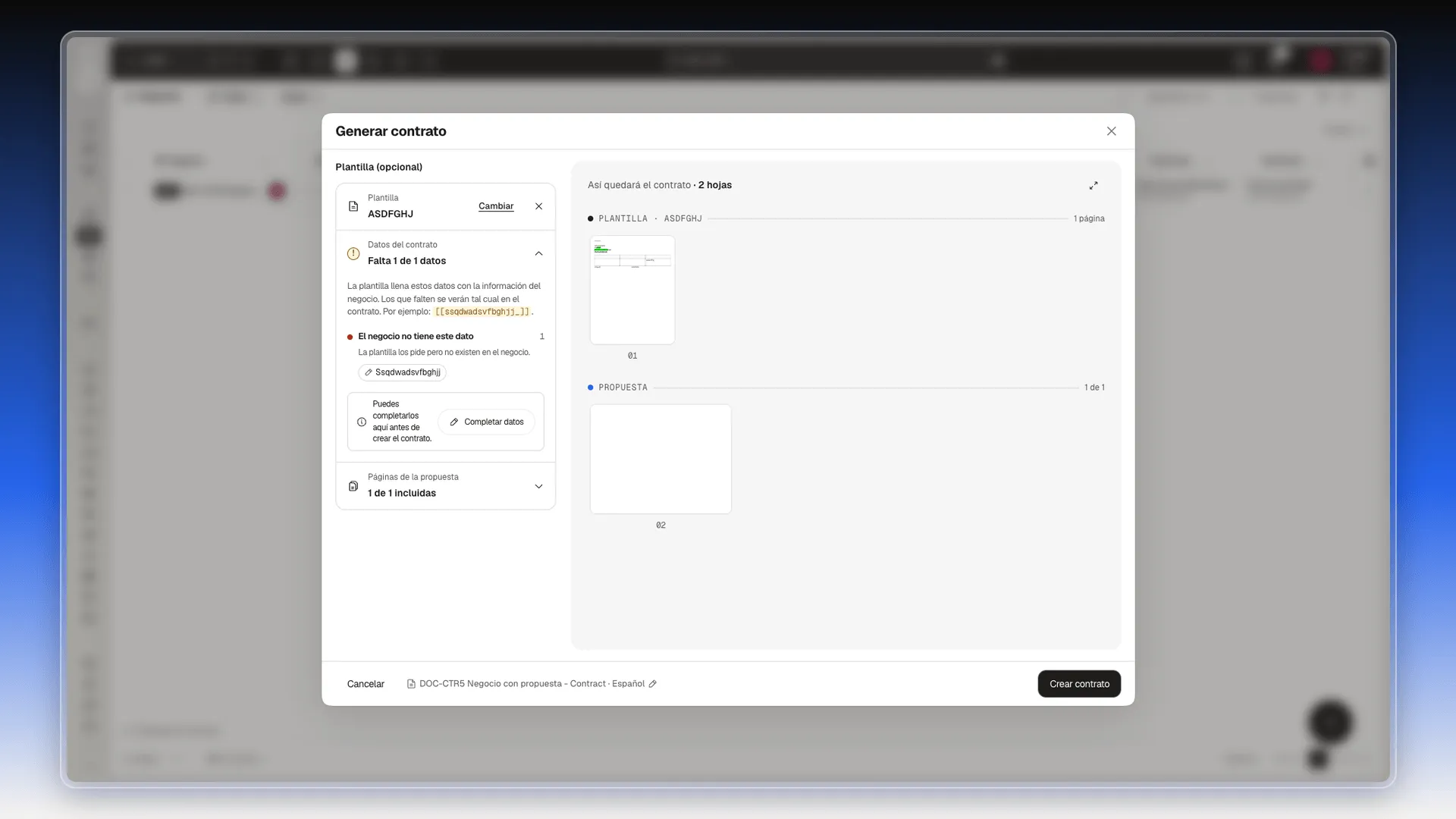Click the pages icon beside Páginas de la propuesta
1456x819 pixels.
353,486
